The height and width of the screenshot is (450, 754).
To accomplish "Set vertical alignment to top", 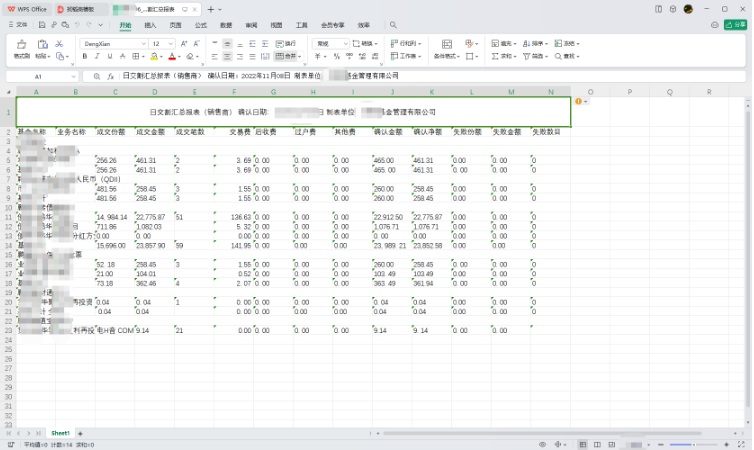I will point(214,44).
